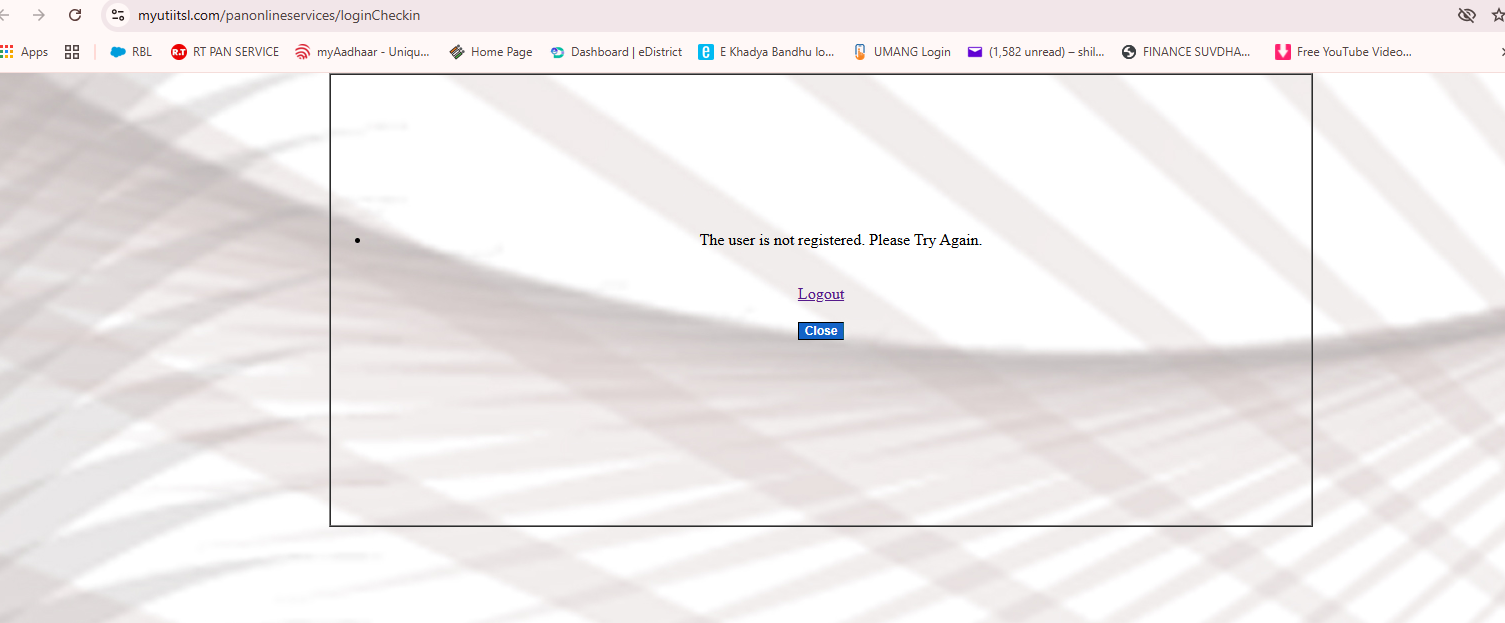Open the myAadhaar bookmark
Image resolution: width=1505 pixels, height=623 pixels.
(362, 52)
